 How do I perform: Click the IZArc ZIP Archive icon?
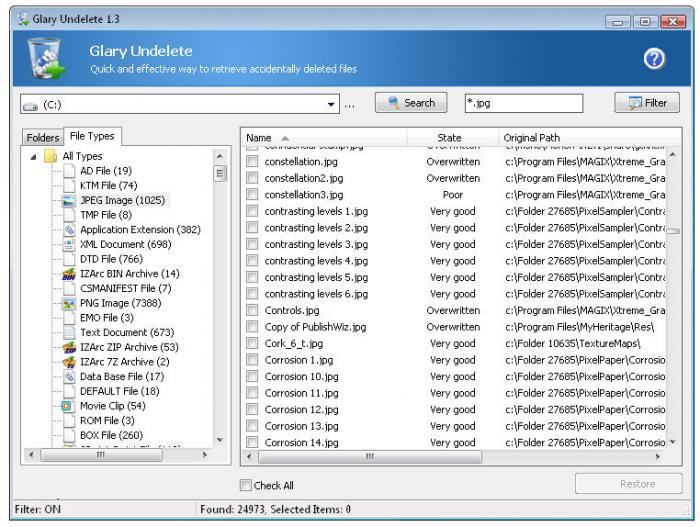[x=69, y=347]
